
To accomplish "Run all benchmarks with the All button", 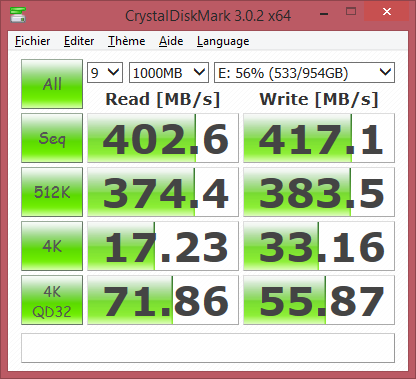I will [x=52, y=84].
